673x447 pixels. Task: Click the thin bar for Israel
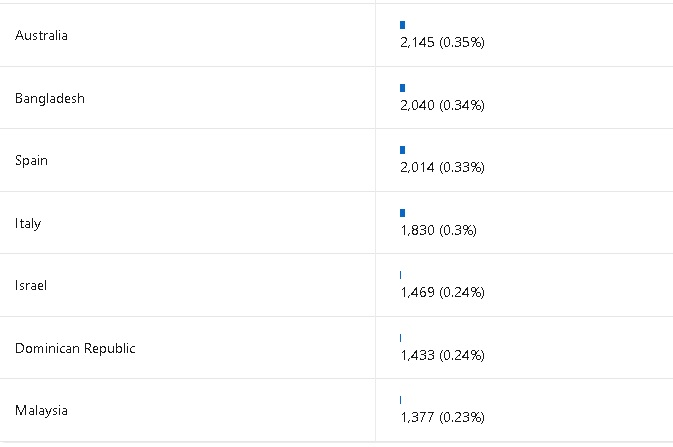tap(400, 275)
